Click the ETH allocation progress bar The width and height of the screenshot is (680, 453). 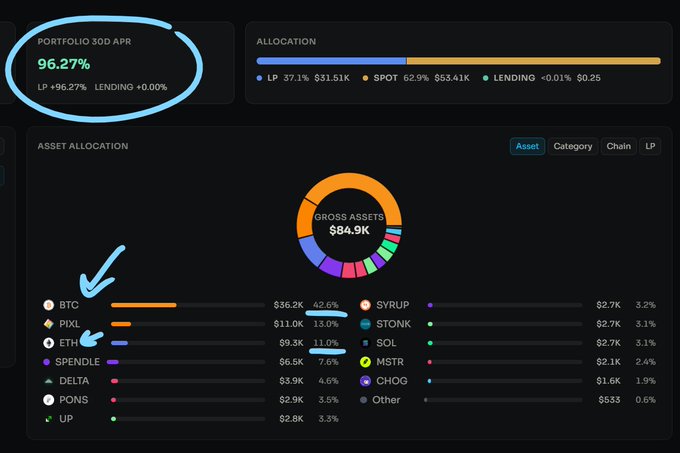[188, 343]
